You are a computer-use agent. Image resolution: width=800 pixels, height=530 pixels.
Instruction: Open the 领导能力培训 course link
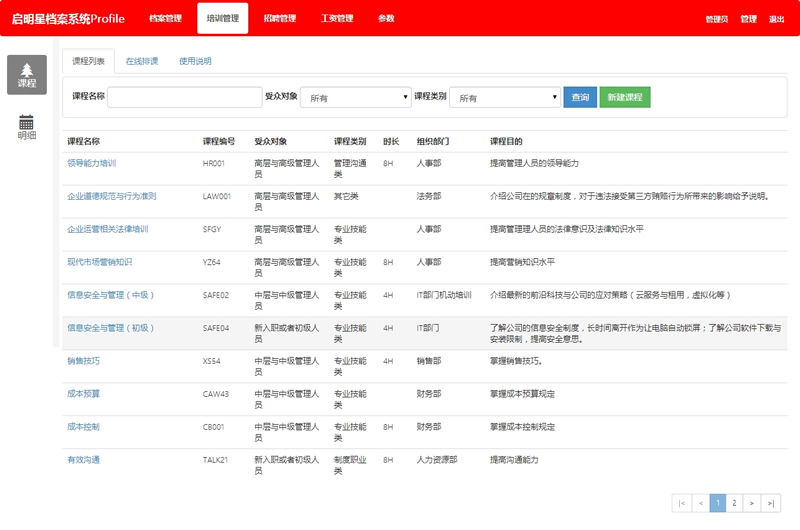(x=92, y=162)
